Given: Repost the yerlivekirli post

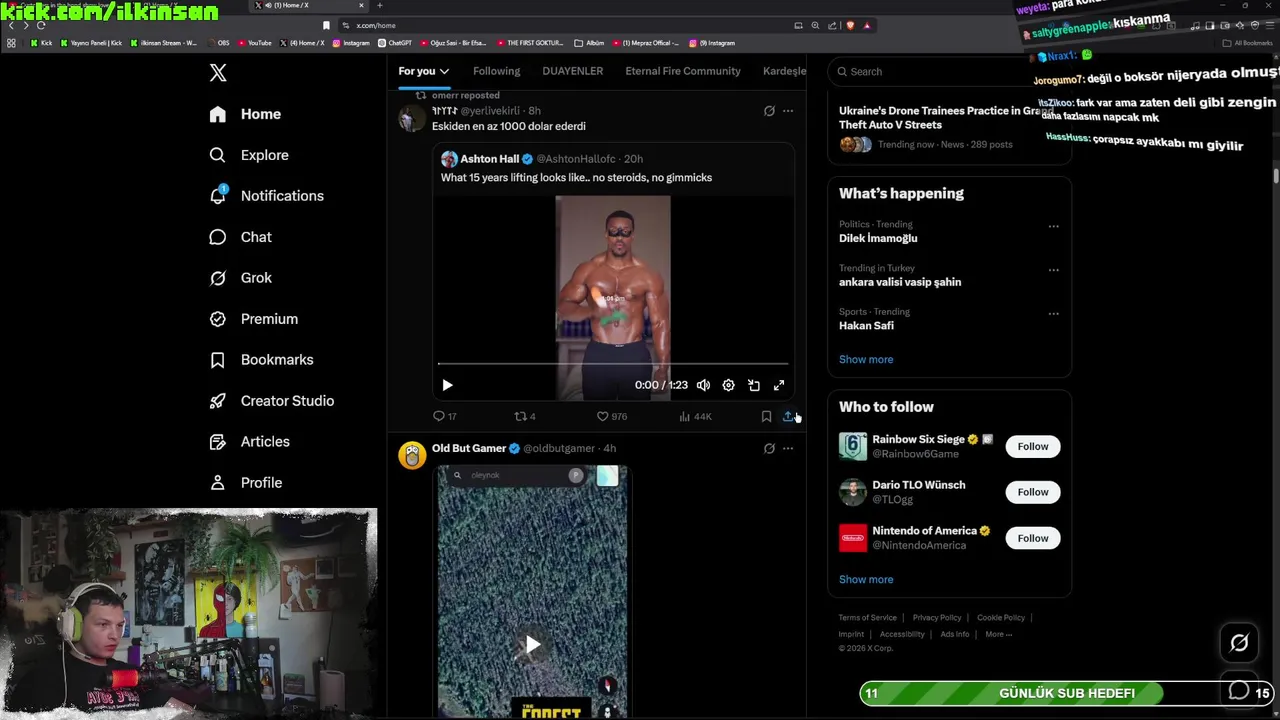Looking at the screenshot, I should click(x=524, y=416).
